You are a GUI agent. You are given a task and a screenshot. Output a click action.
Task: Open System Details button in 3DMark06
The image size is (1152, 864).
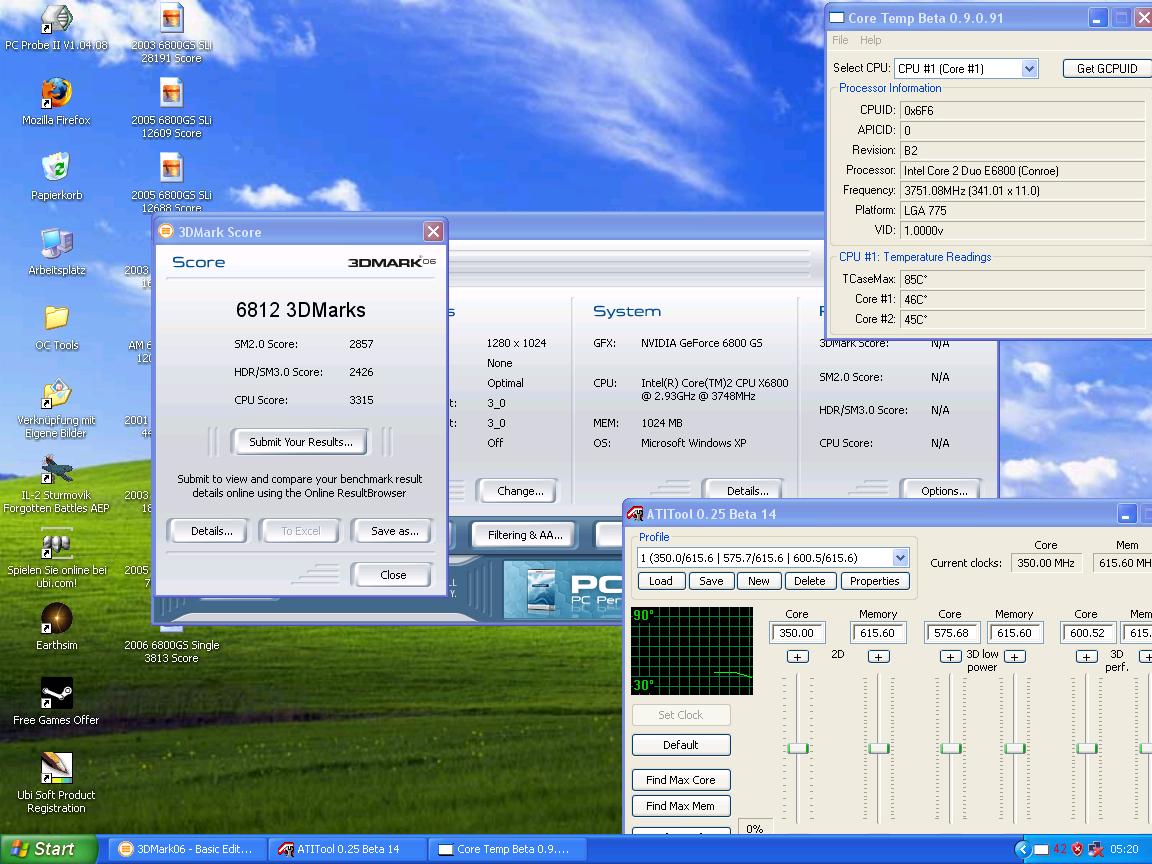747,491
